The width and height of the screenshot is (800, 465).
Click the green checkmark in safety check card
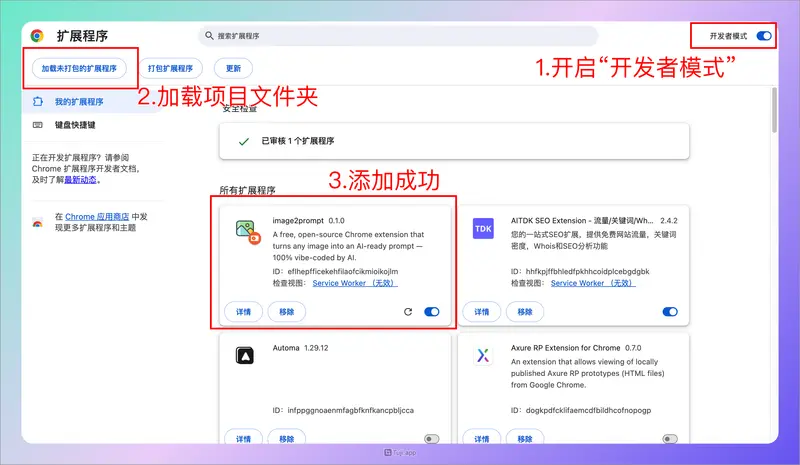[243, 142]
